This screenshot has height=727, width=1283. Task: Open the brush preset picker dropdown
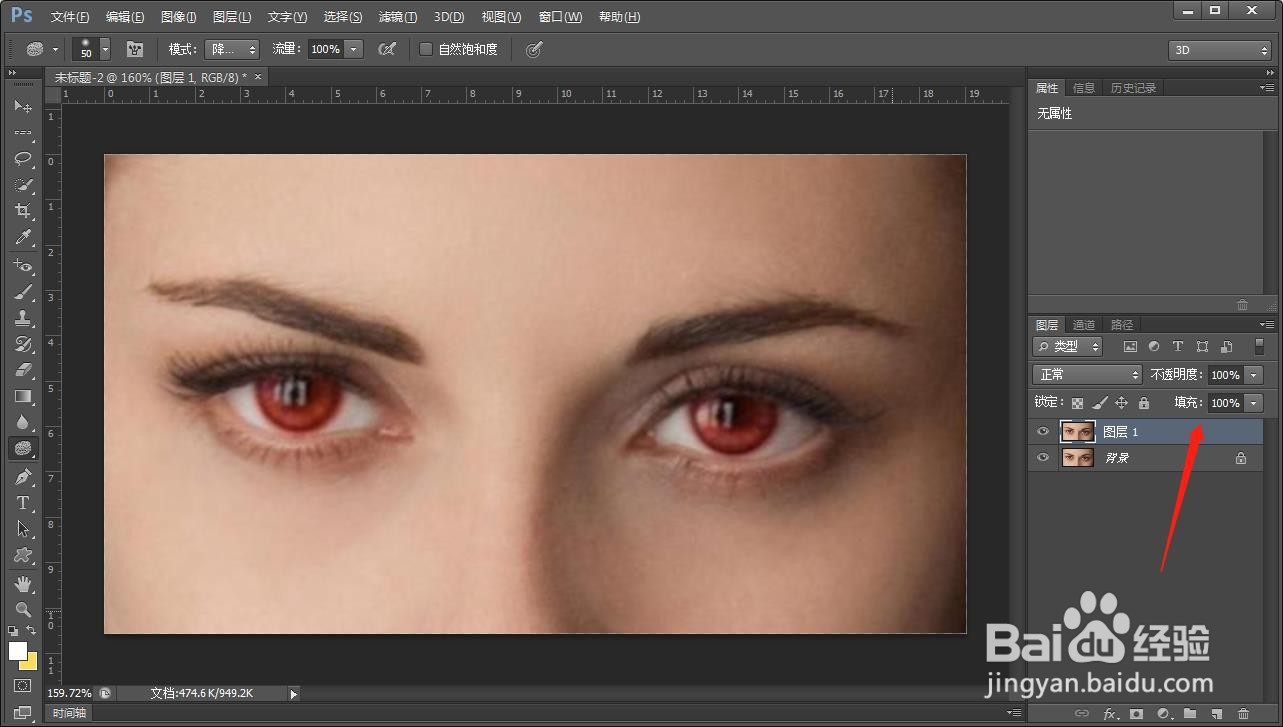105,49
